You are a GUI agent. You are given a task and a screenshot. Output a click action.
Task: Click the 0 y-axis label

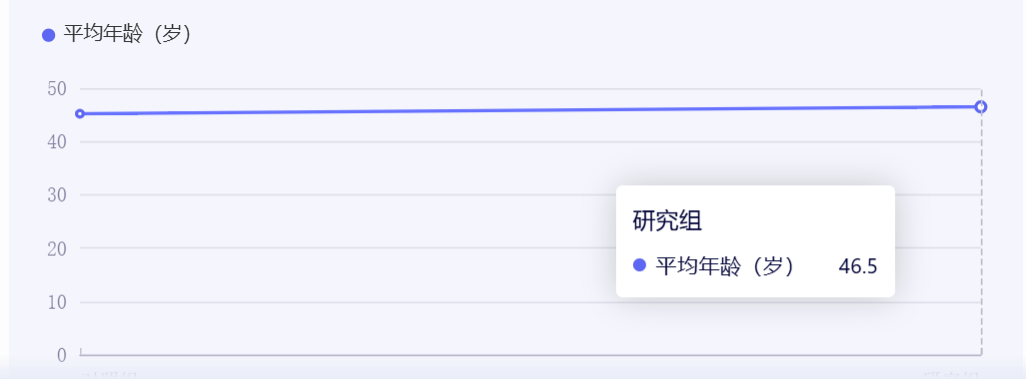[x=62, y=355]
